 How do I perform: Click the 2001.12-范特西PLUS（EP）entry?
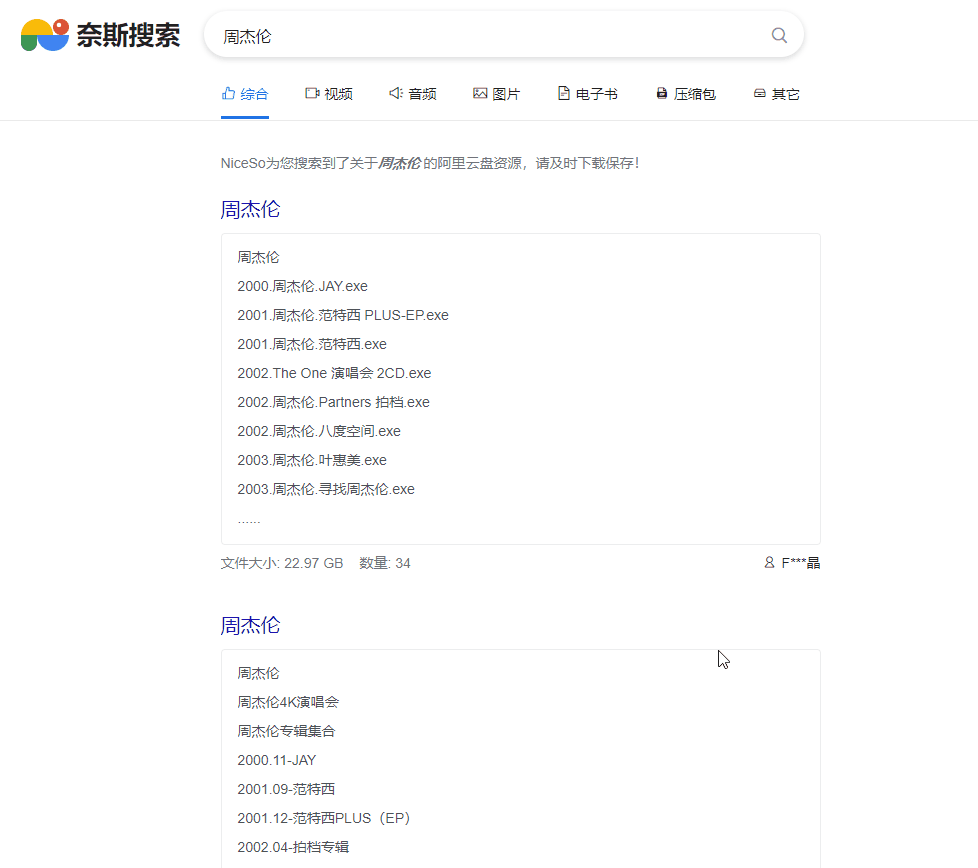point(324,818)
